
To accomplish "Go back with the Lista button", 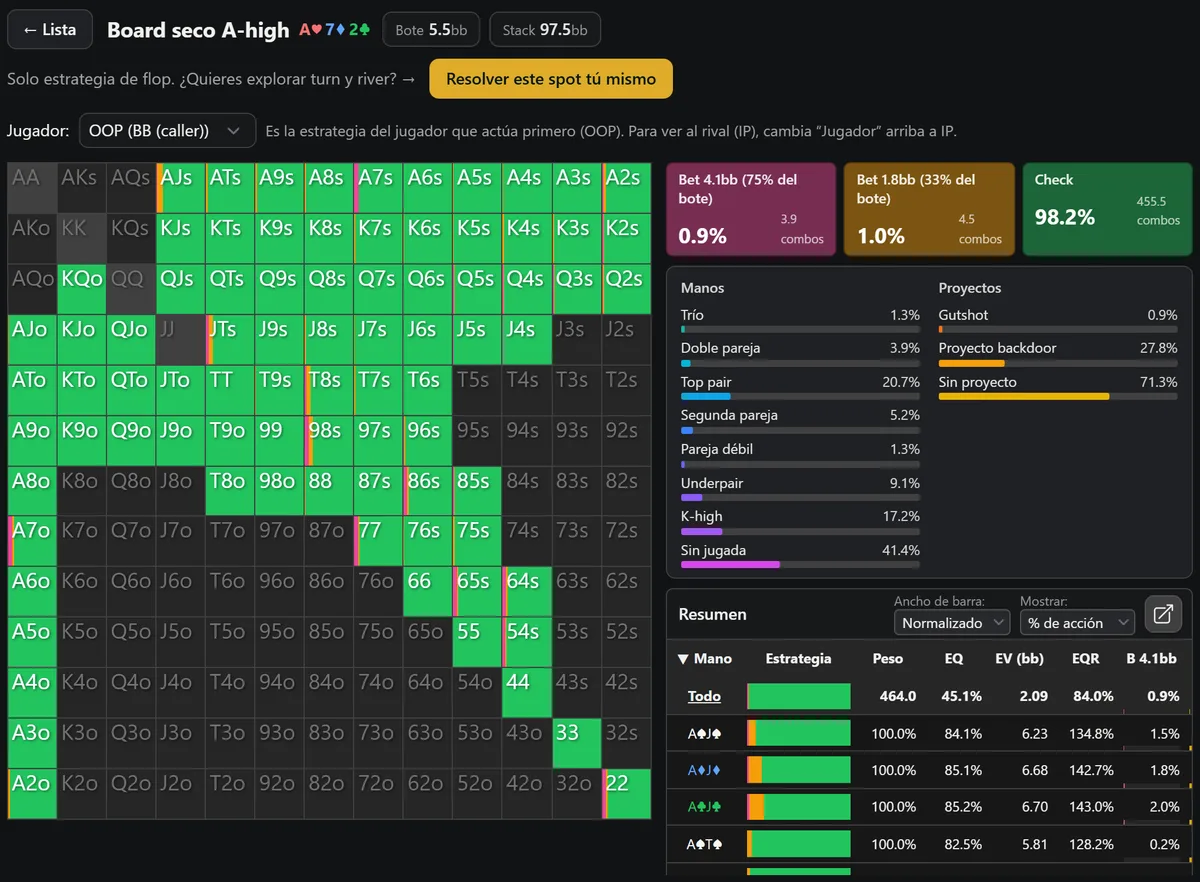I will 50,30.
